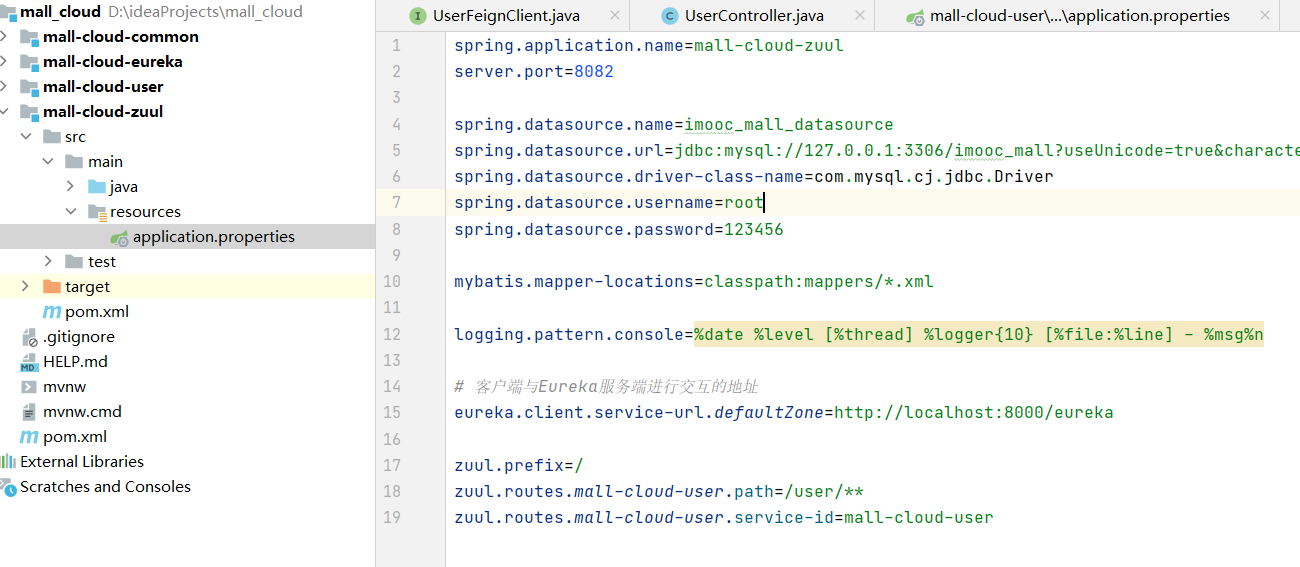Image resolution: width=1300 pixels, height=567 pixels.
Task: Click the mall-cloud-eureka module folder icon
Action: point(29,62)
